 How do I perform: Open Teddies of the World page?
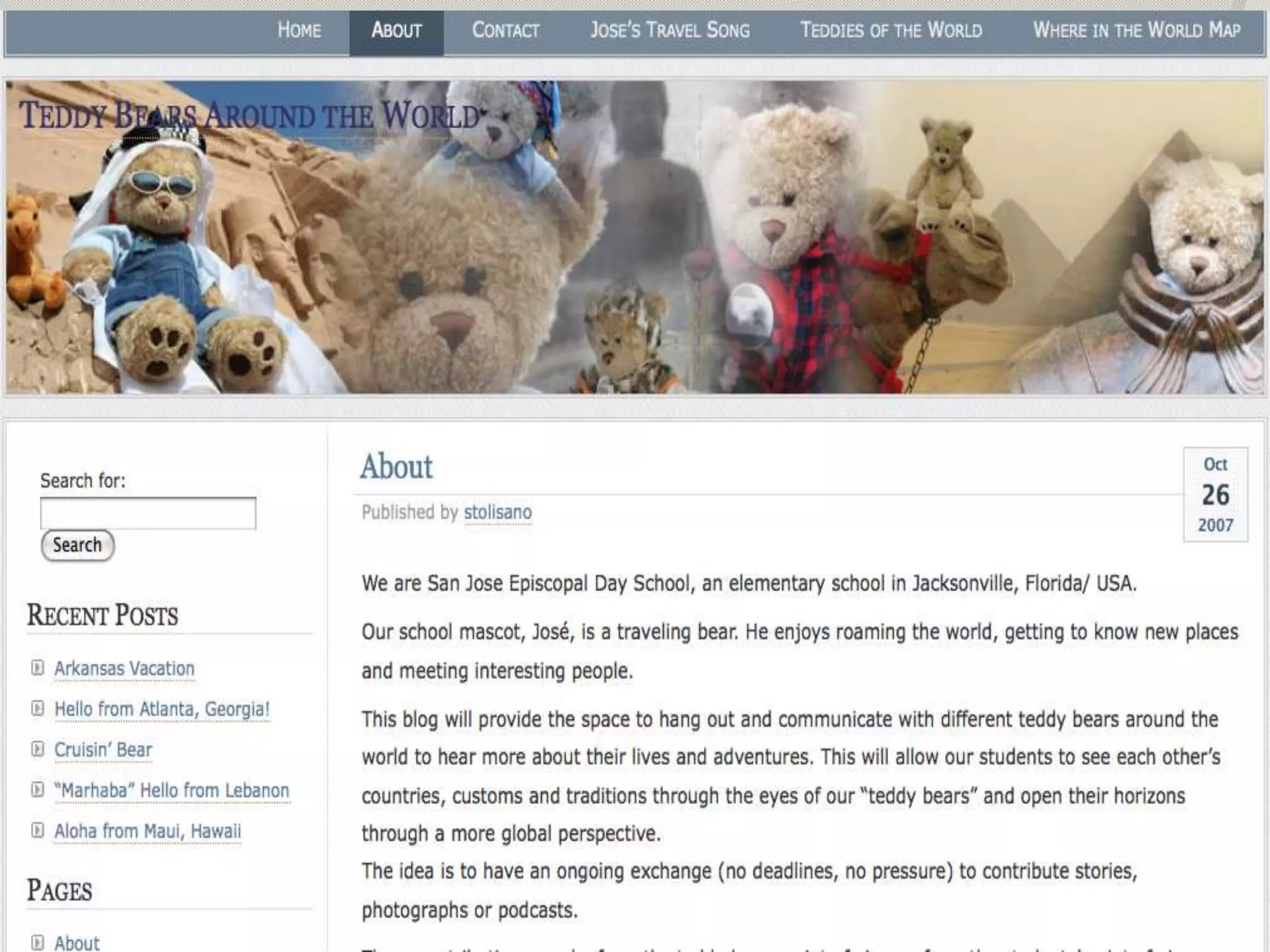(891, 30)
